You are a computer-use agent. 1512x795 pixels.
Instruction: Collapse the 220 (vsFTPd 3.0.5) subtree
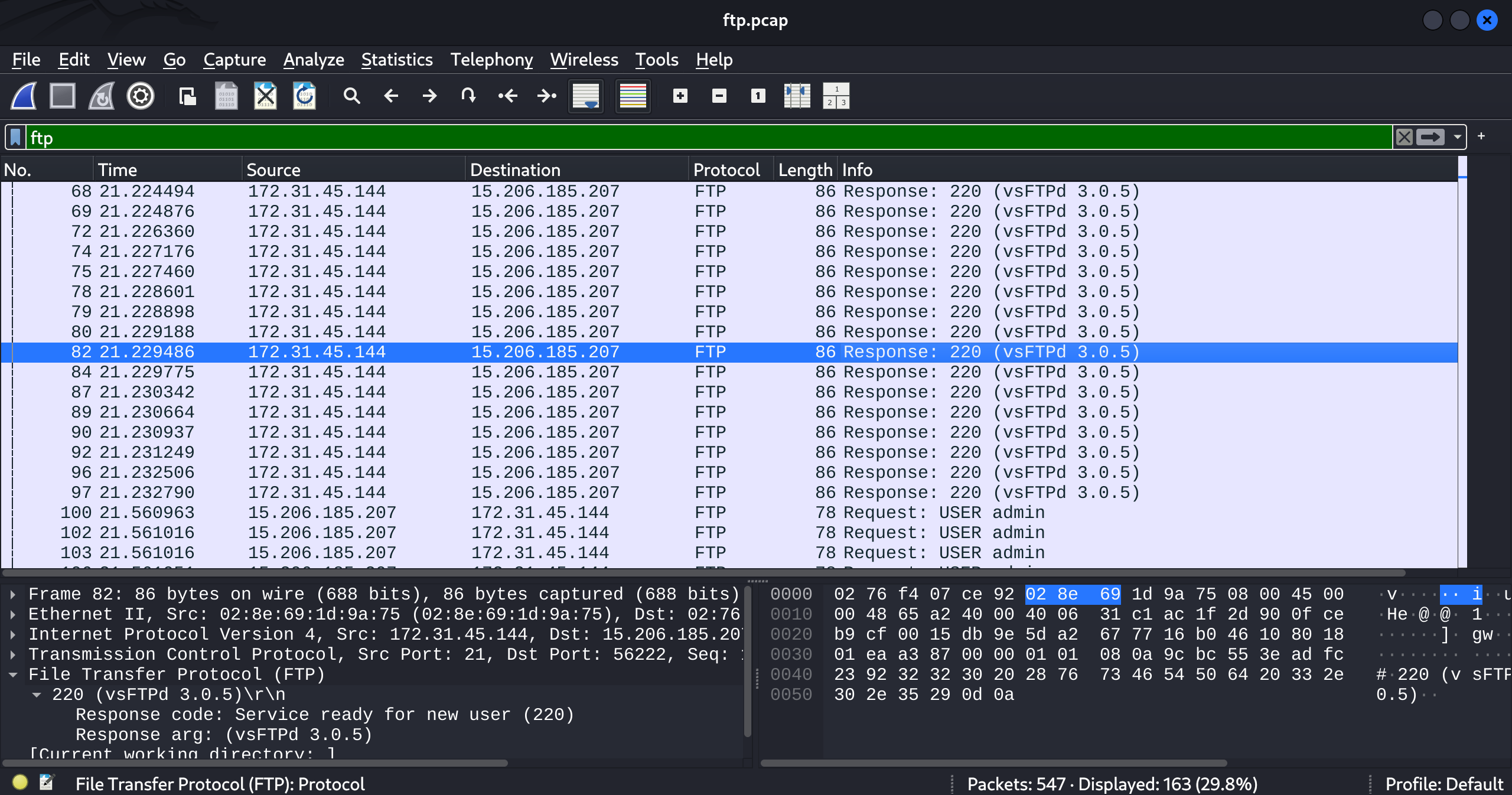pos(37,695)
